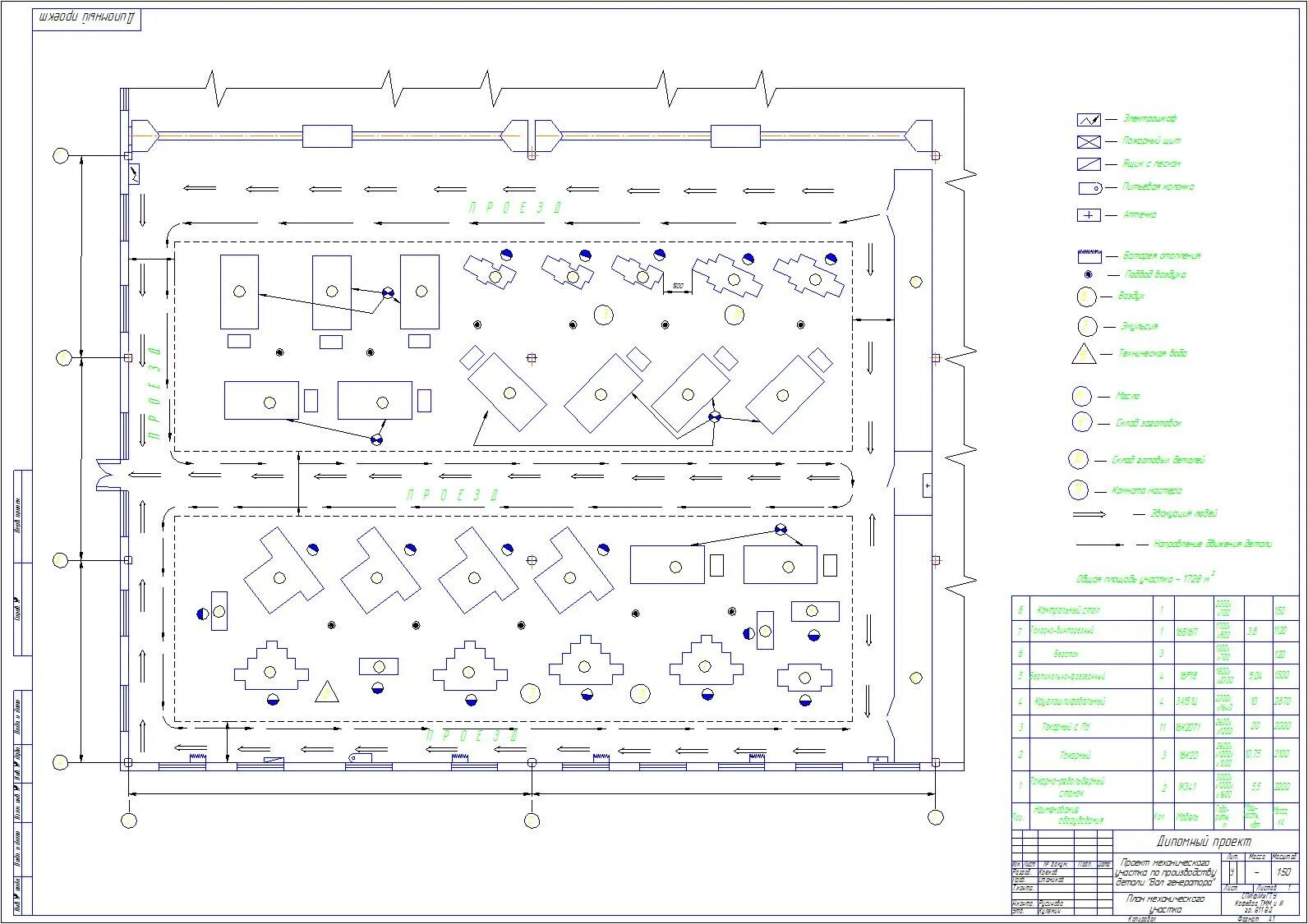This screenshot has width=1308, height=924.
Task: Select the Подвод воздуха dot legend symbol
Action: 1089,275
